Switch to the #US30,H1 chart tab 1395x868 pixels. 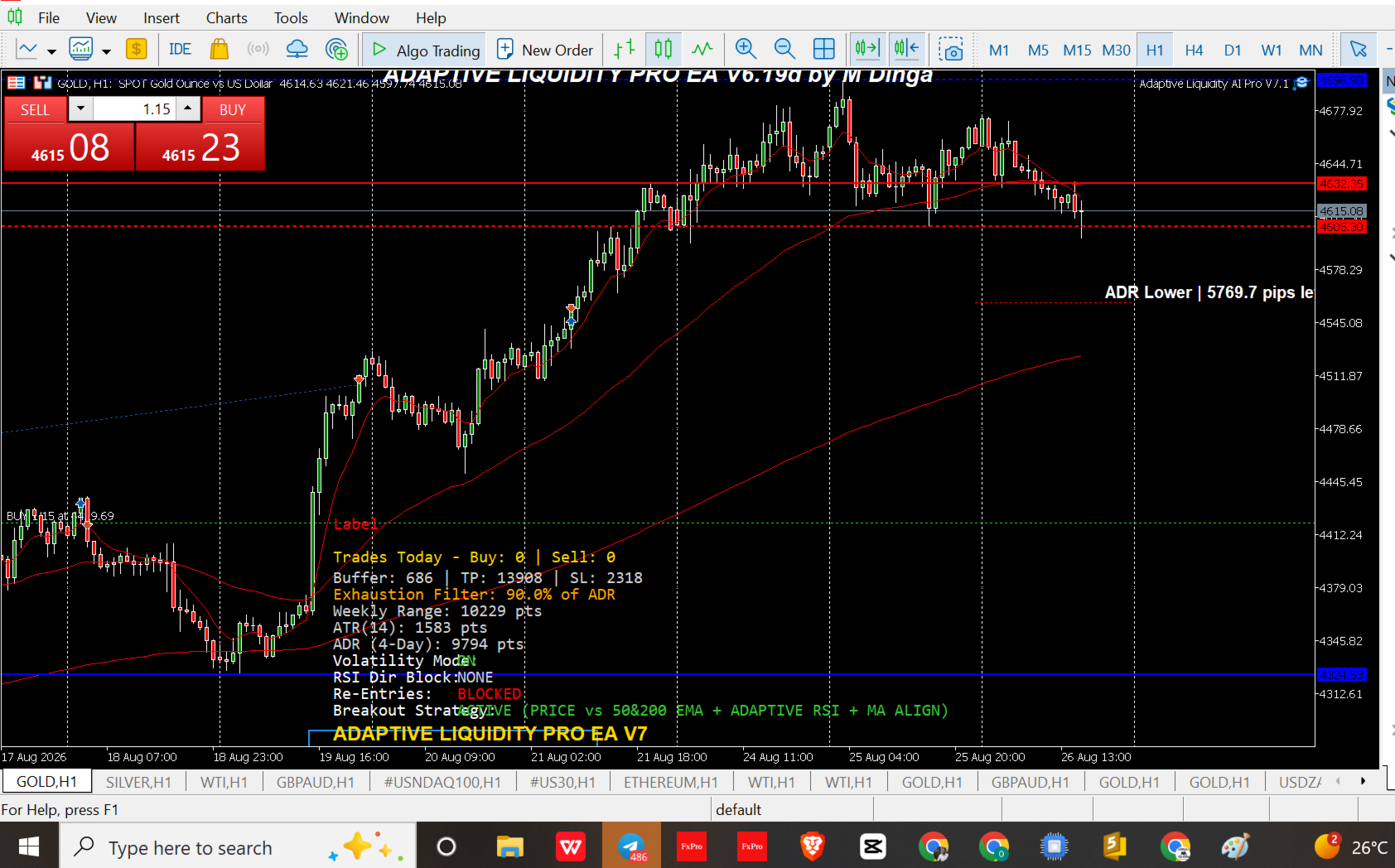(562, 782)
